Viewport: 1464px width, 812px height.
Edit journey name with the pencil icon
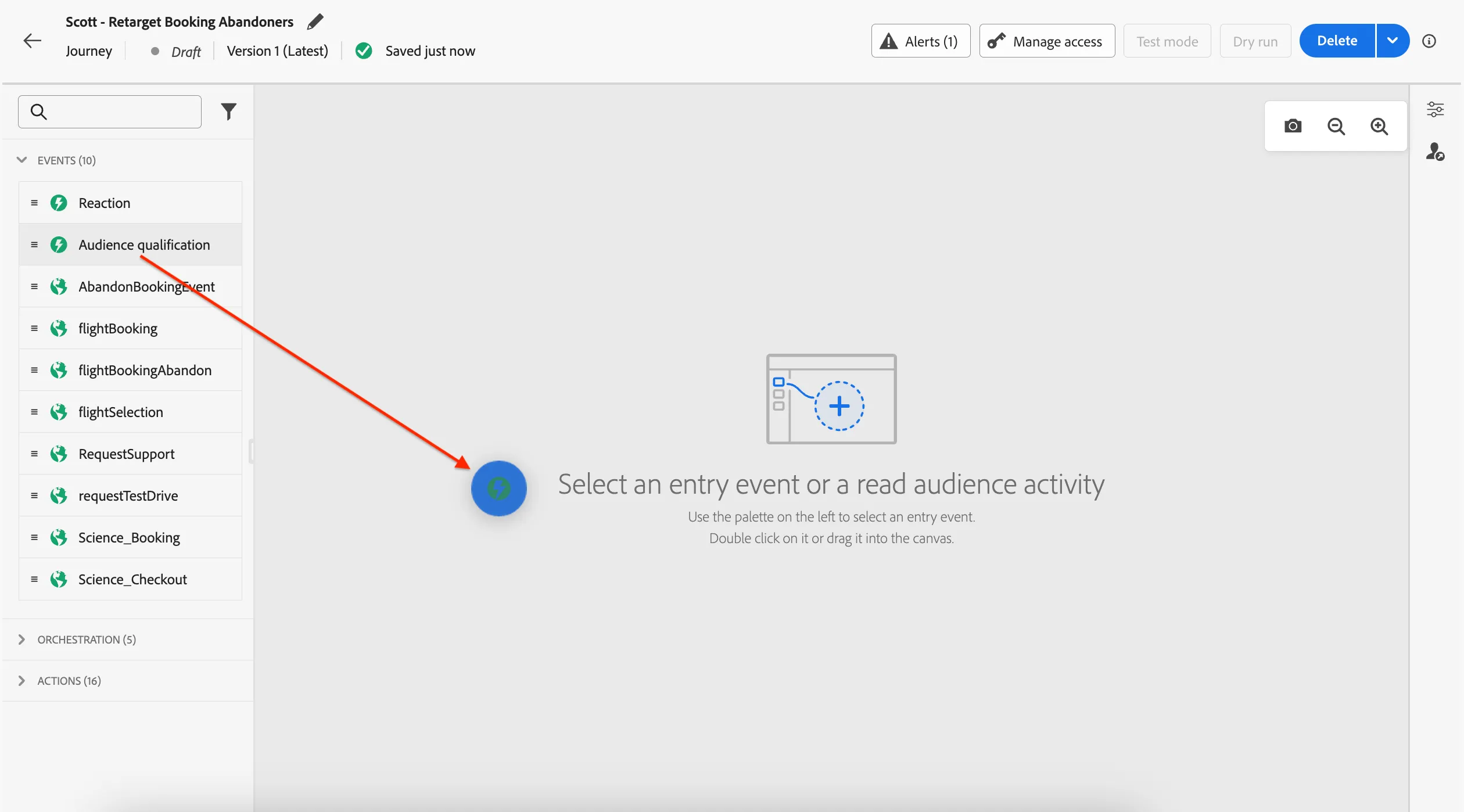315,22
